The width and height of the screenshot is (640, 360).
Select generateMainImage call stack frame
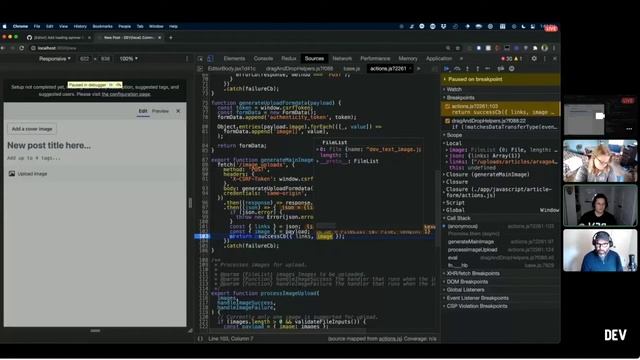coord(471,242)
